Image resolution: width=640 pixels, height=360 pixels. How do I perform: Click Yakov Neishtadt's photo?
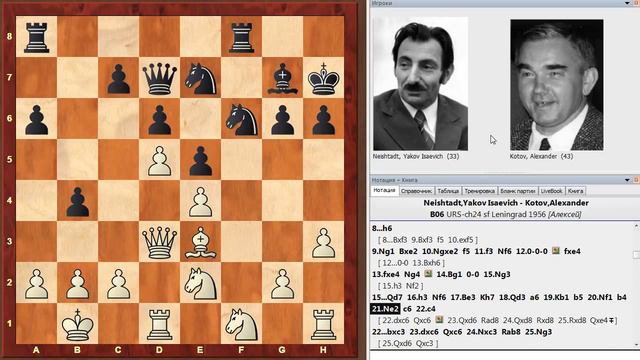[x=420, y=84]
